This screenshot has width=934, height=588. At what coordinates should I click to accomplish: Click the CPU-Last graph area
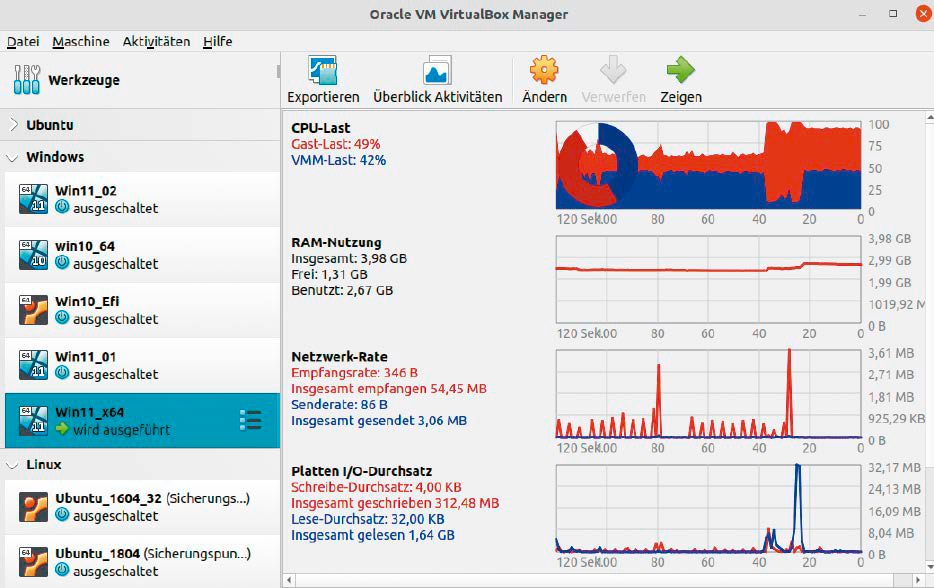click(x=709, y=165)
